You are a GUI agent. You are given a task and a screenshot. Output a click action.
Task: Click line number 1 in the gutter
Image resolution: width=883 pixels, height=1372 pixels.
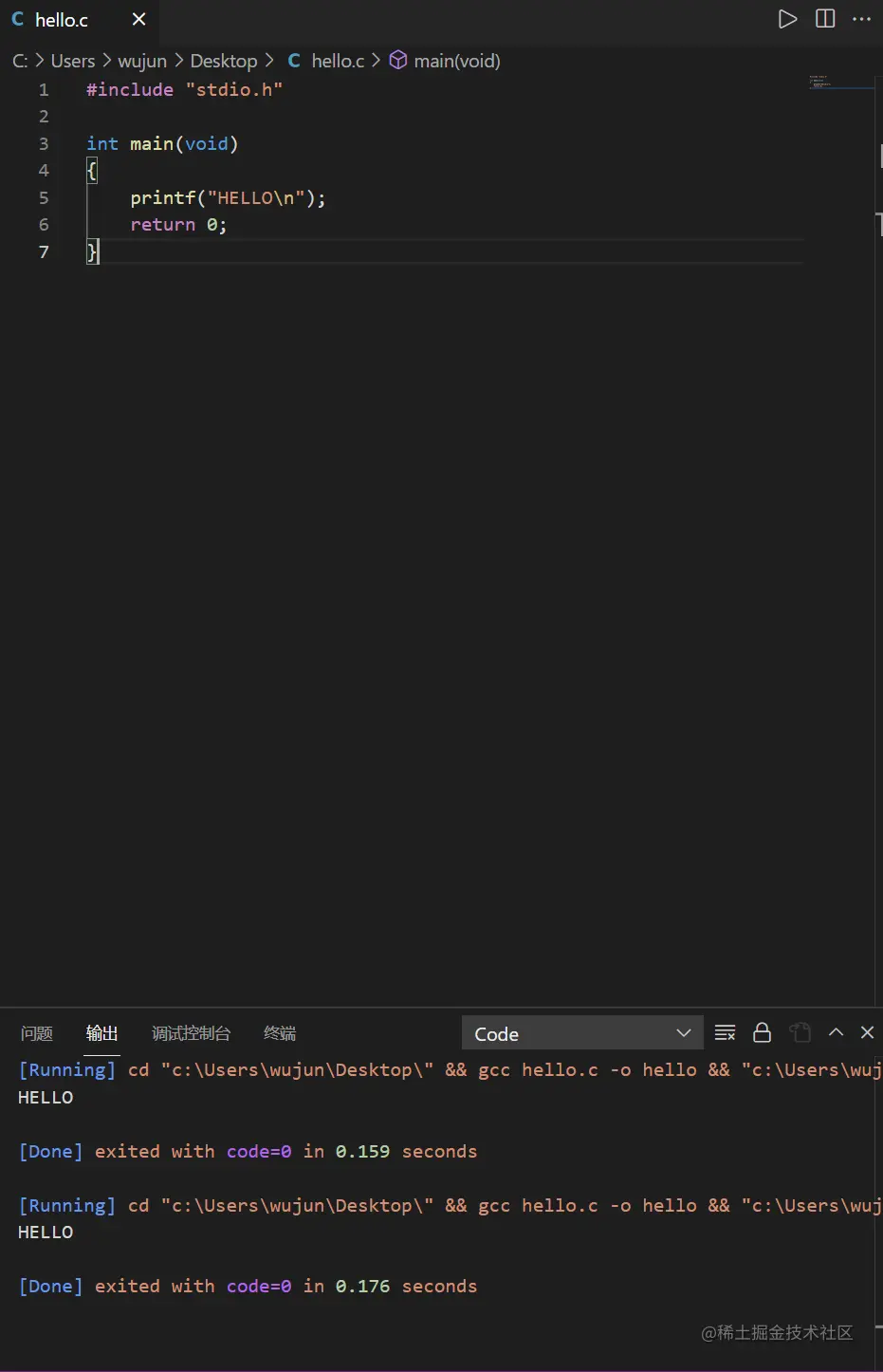44,90
